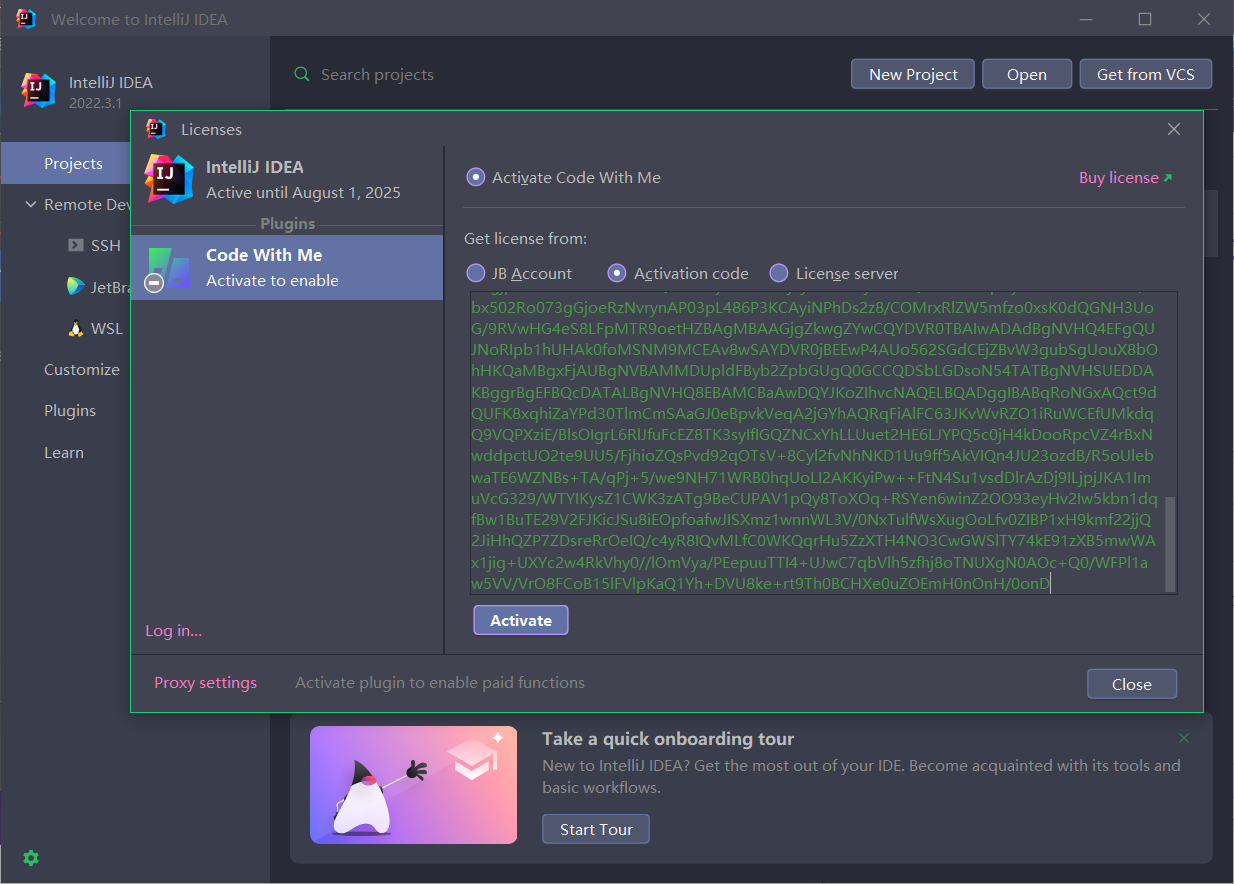The image size is (1234, 884).
Task: Click the Start Tour button
Action: pos(596,829)
